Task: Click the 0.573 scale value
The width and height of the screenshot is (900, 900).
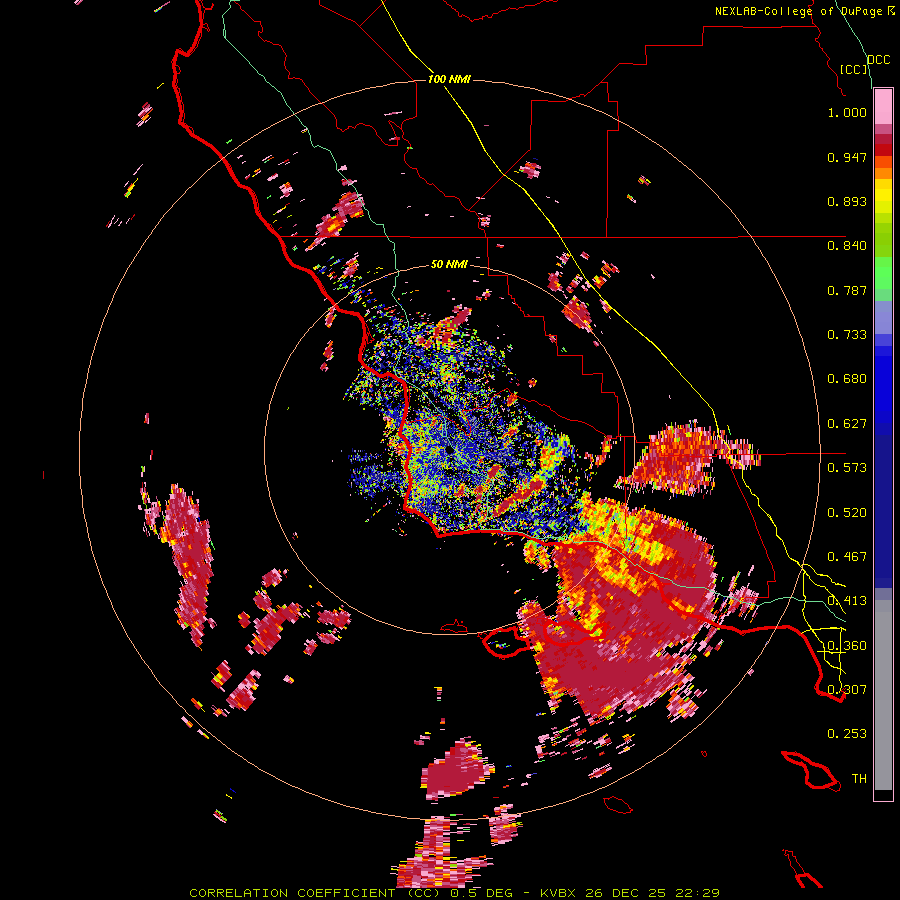Action: click(847, 468)
